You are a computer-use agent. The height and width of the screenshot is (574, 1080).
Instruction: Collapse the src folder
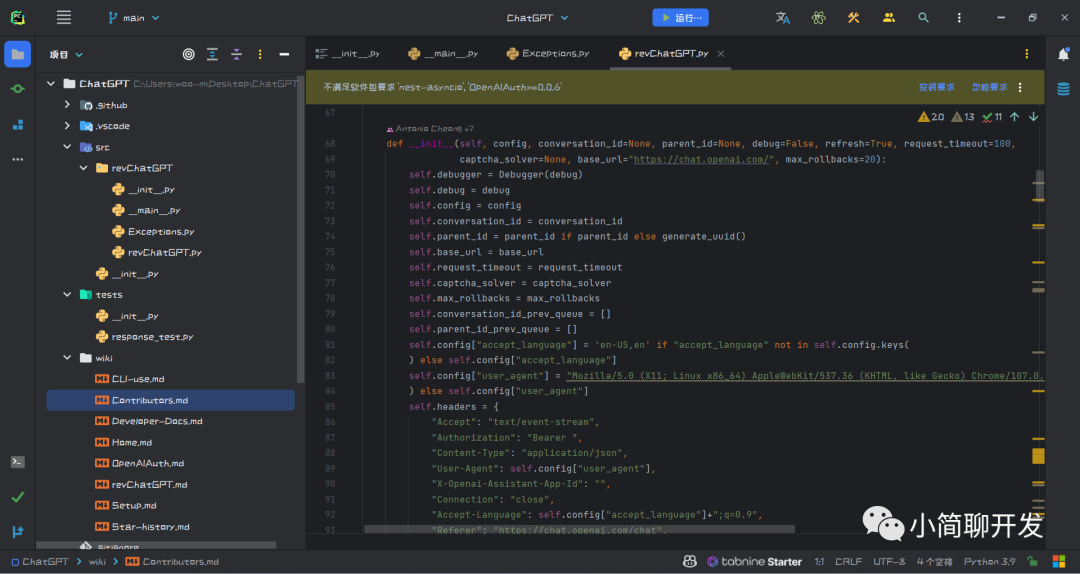click(67, 147)
